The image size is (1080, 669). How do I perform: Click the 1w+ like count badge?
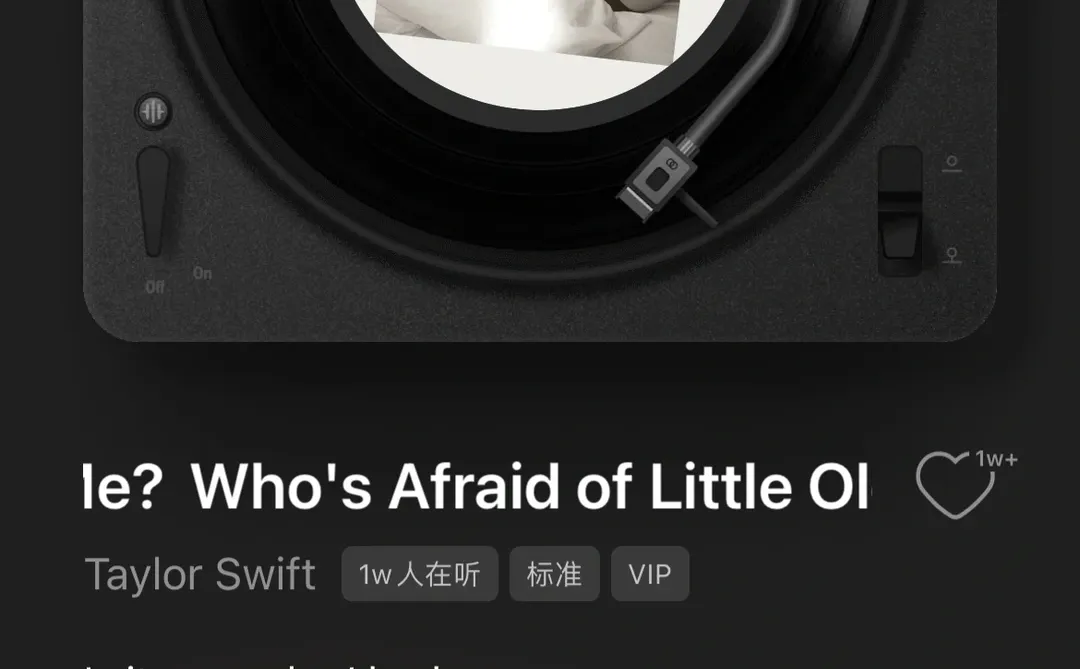pos(996,459)
